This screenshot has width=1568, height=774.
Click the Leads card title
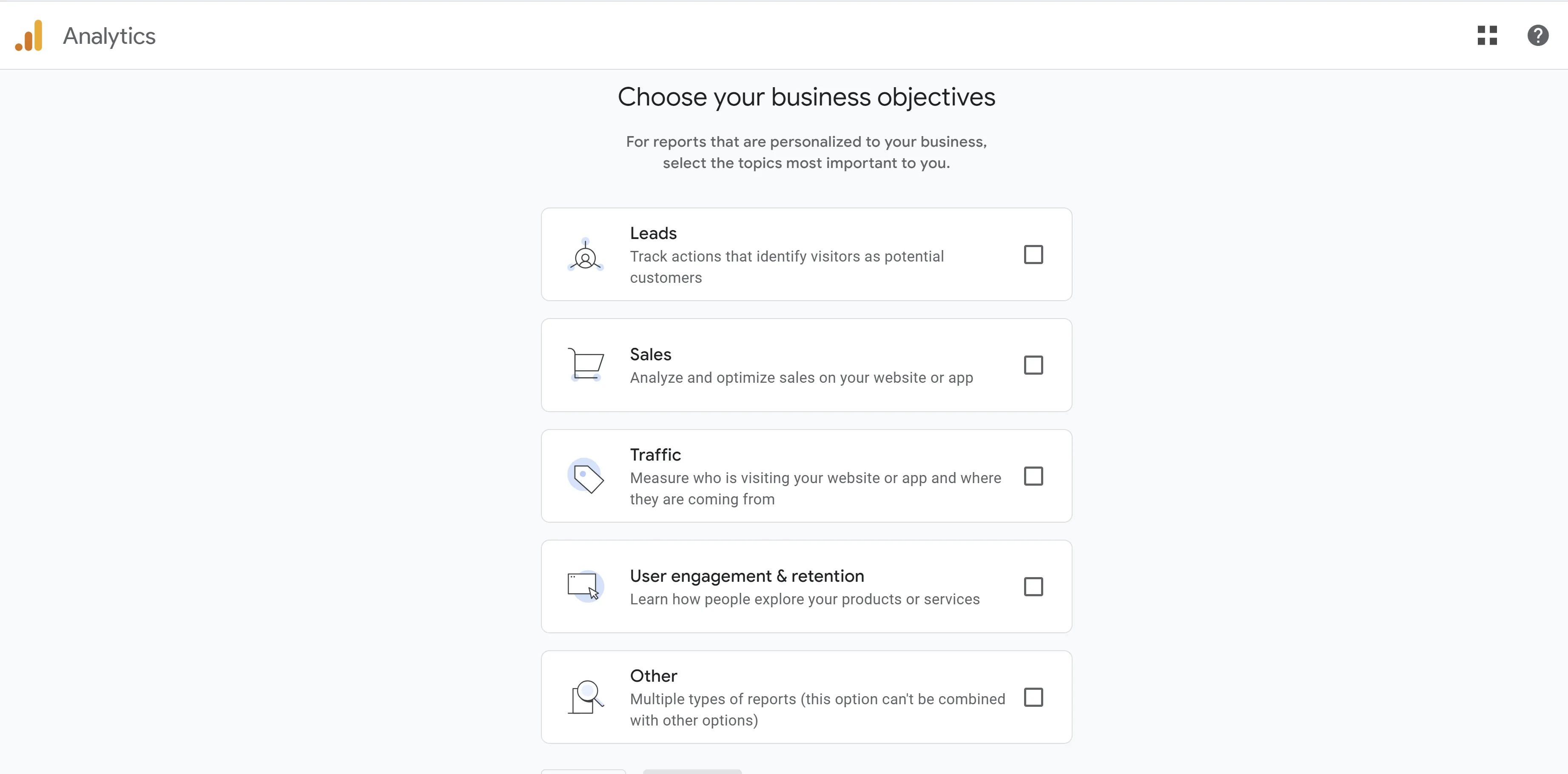point(653,233)
